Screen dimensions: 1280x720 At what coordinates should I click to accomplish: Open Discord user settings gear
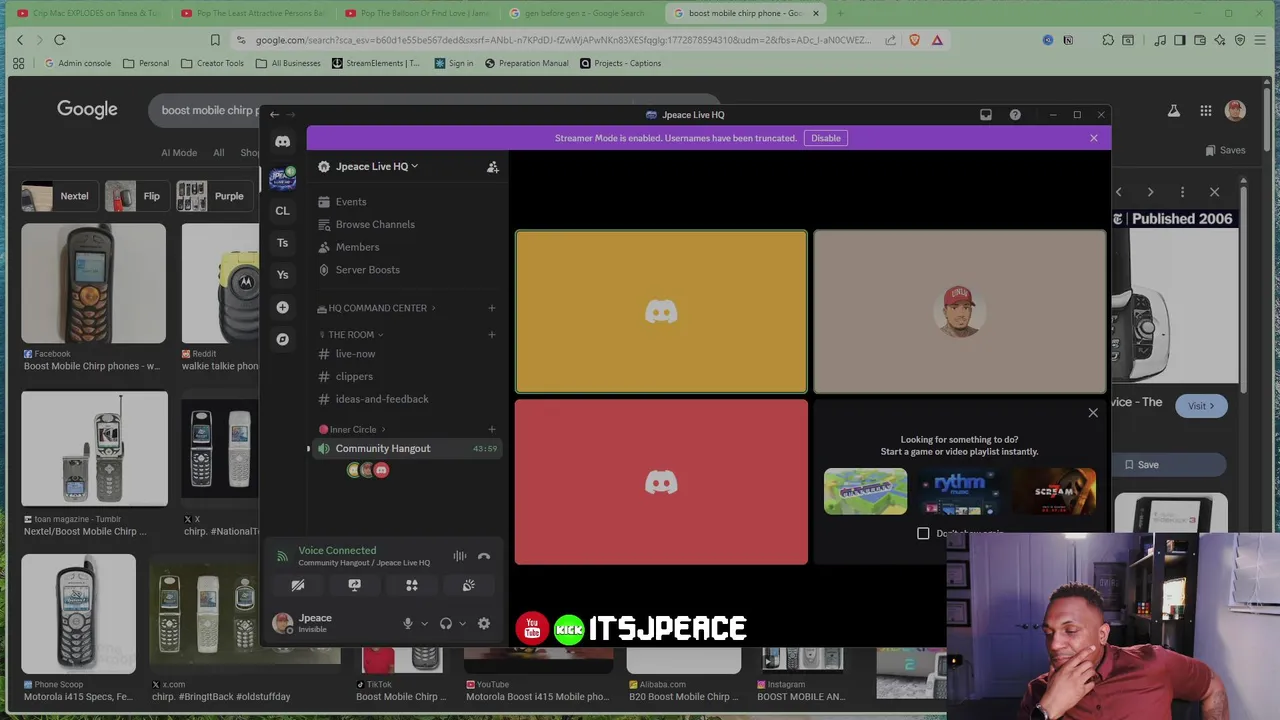484,623
